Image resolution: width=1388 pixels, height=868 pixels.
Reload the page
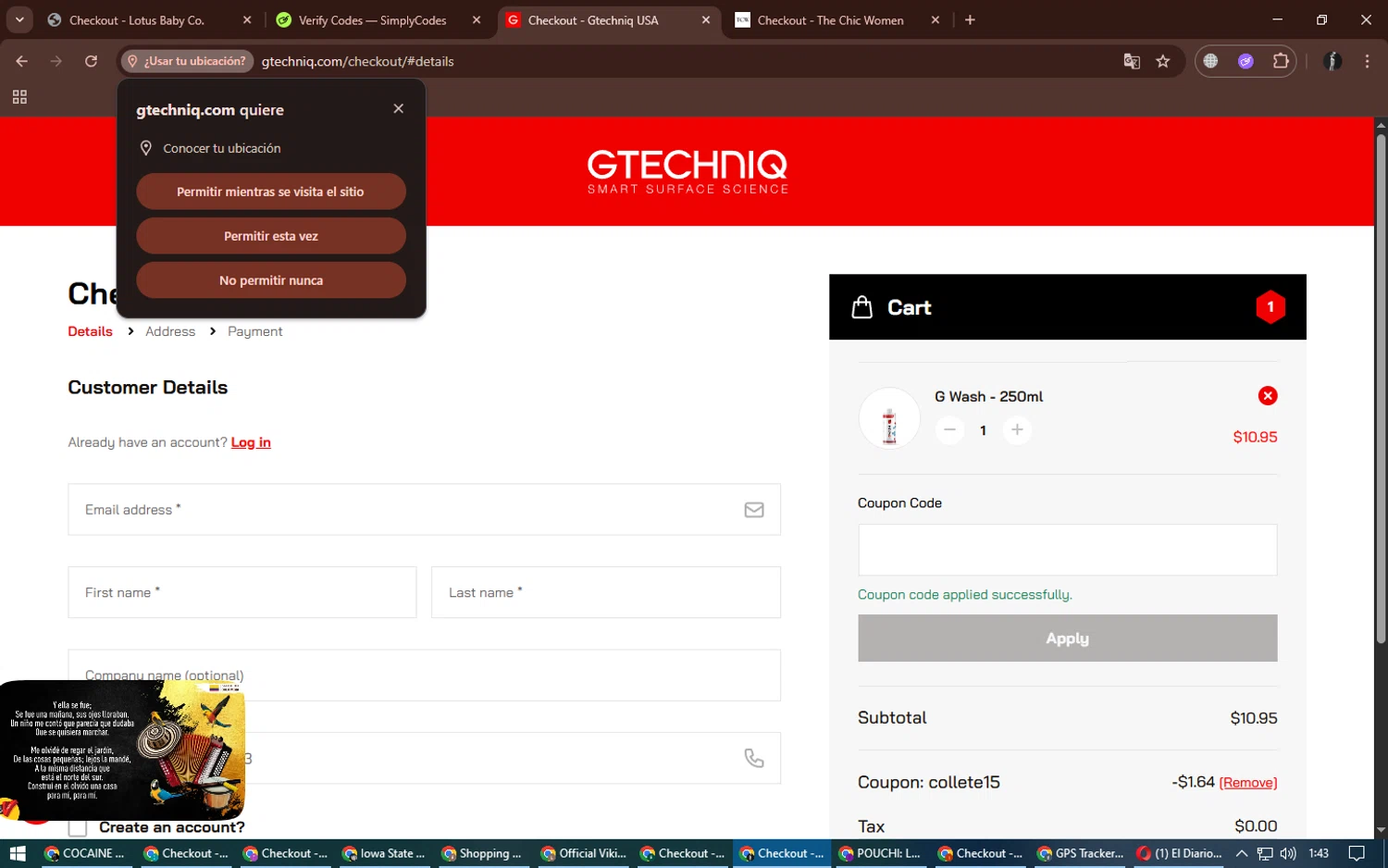click(x=91, y=61)
